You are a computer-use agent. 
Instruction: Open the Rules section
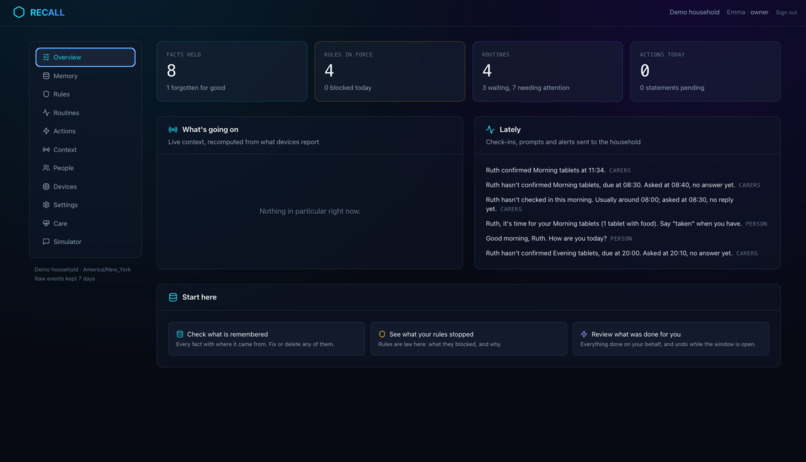point(85,94)
